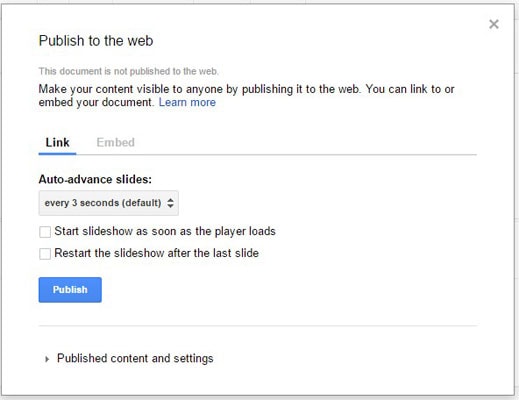
Task: Switch to the Link tab
Action: (x=57, y=143)
